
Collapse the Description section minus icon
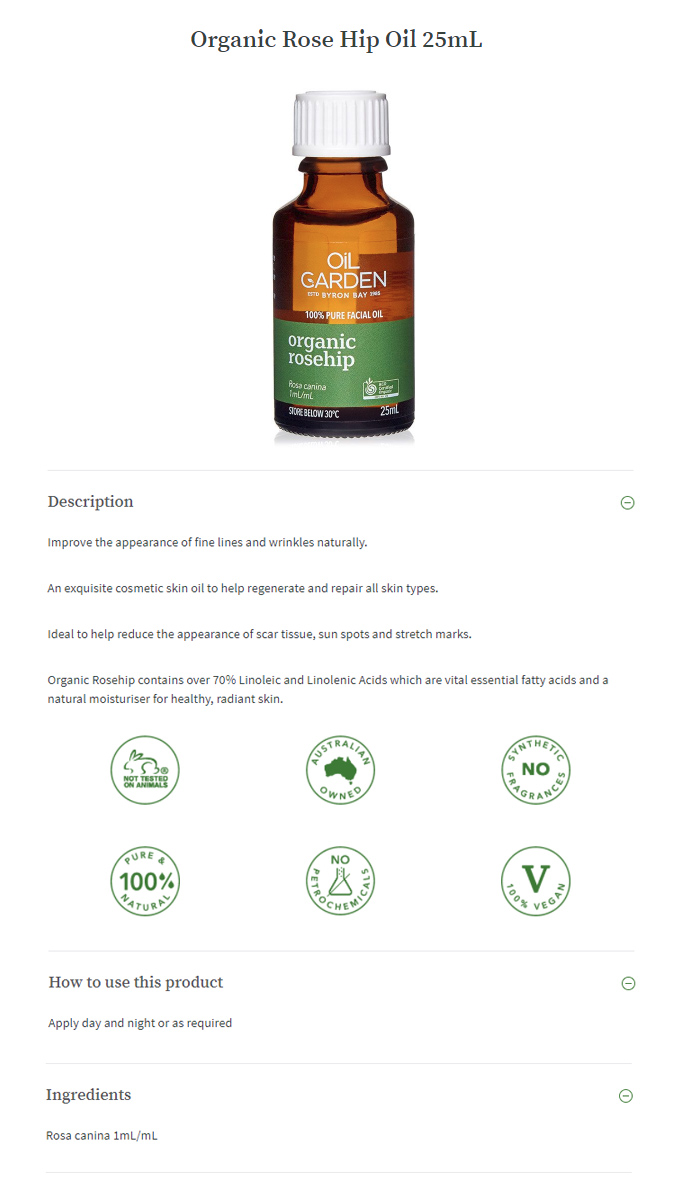627,502
